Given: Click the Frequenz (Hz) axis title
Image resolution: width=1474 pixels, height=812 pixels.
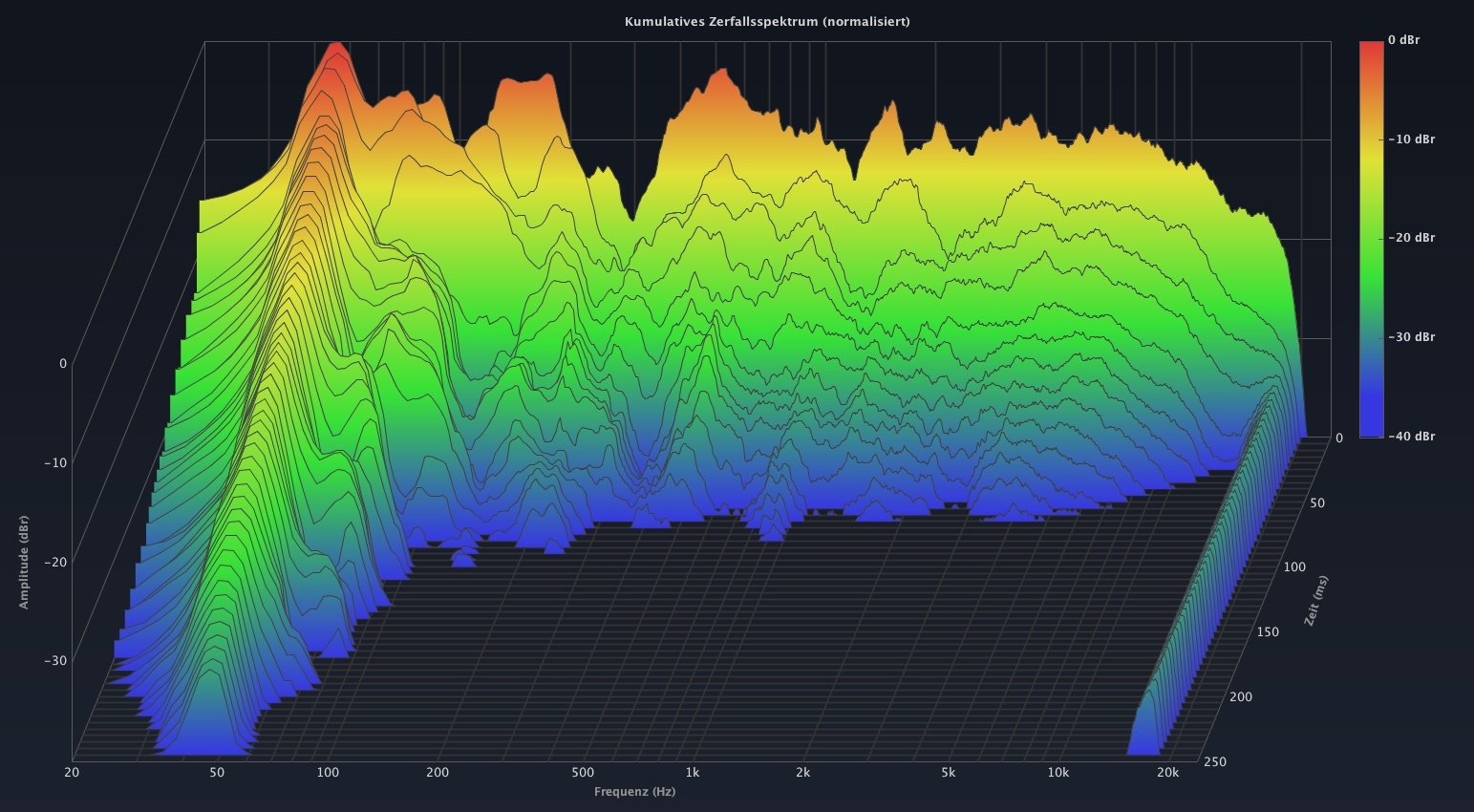Looking at the screenshot, I should coord(634,792).
